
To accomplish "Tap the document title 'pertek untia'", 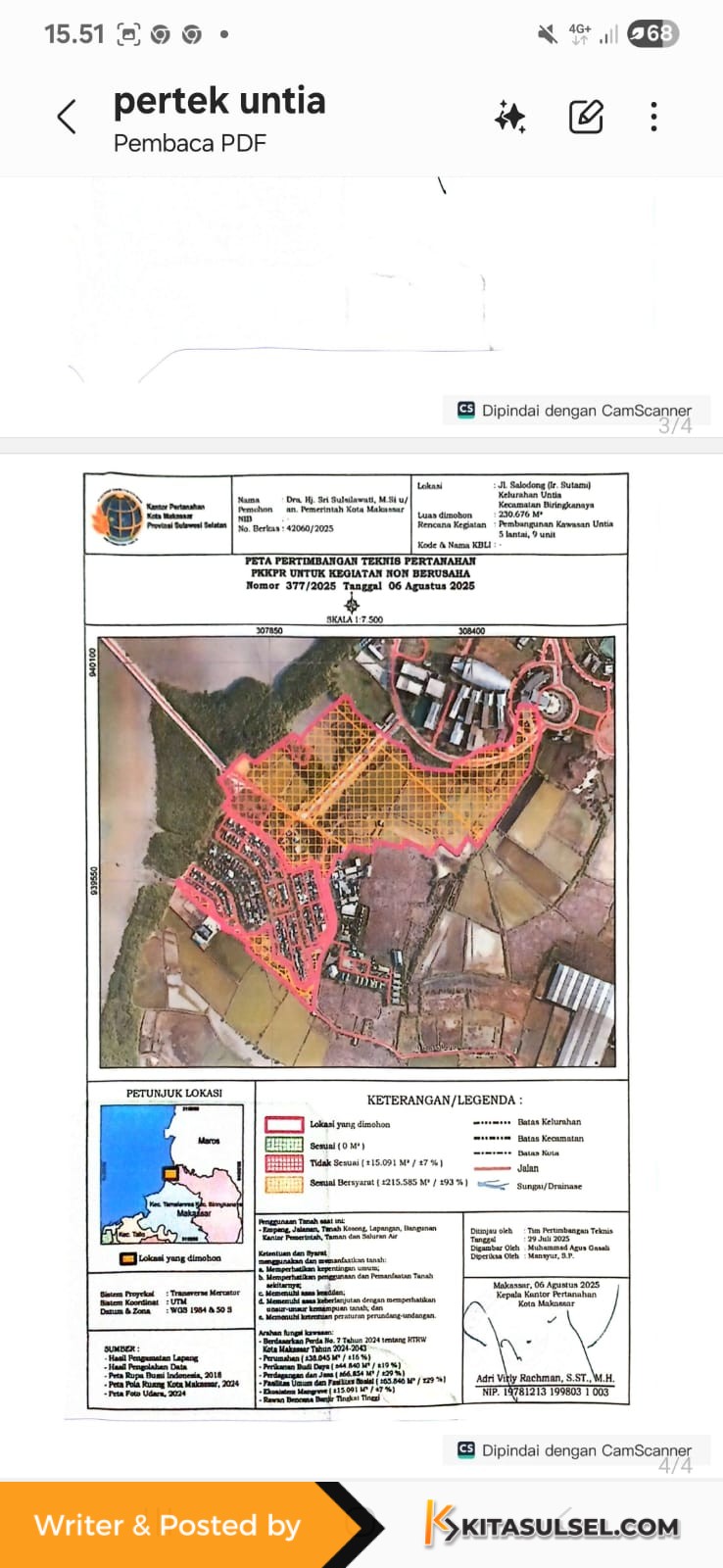I will tap(219, 101).
